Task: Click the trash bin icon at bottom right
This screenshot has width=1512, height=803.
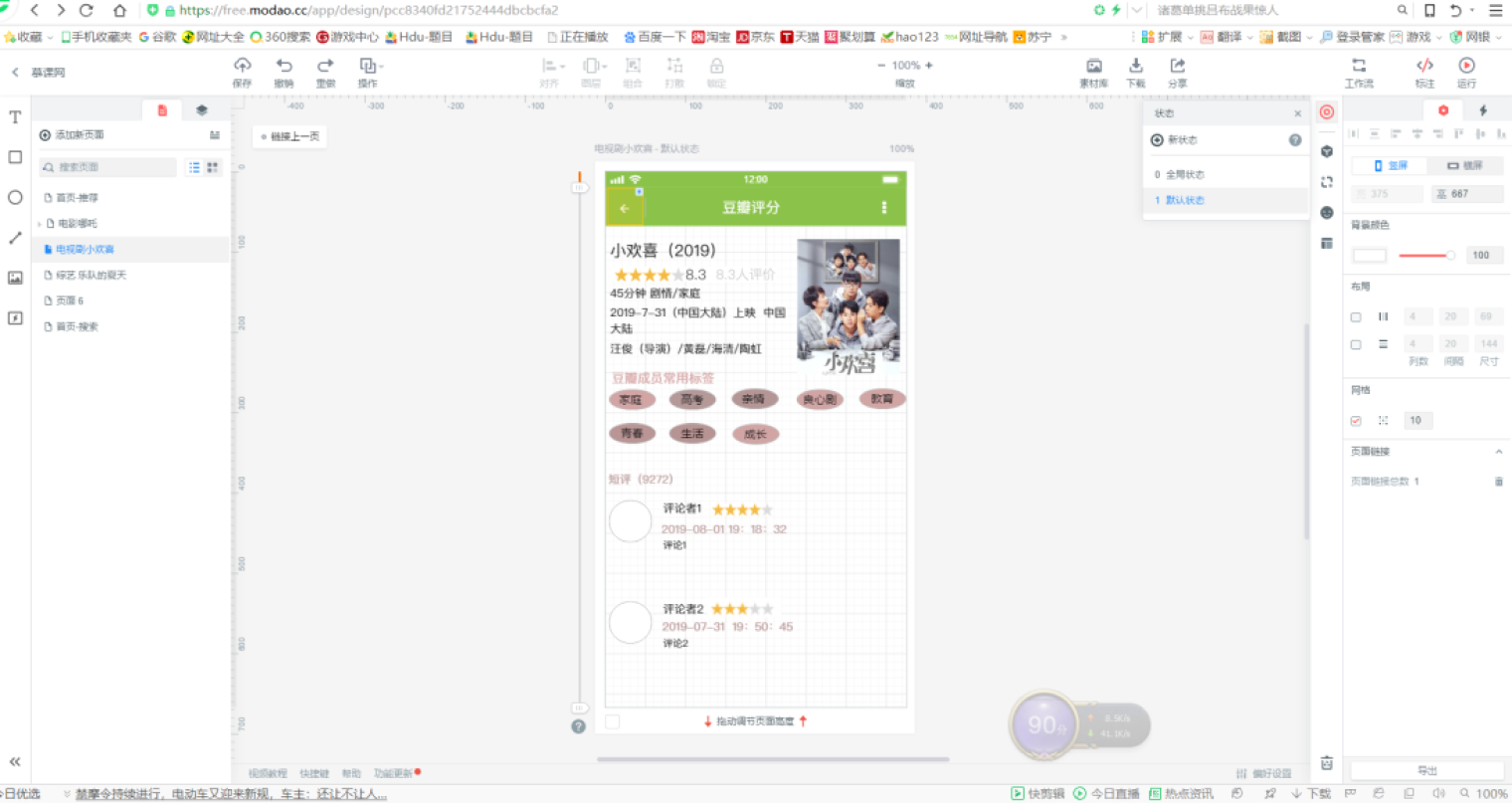Action: [1327, 763]
